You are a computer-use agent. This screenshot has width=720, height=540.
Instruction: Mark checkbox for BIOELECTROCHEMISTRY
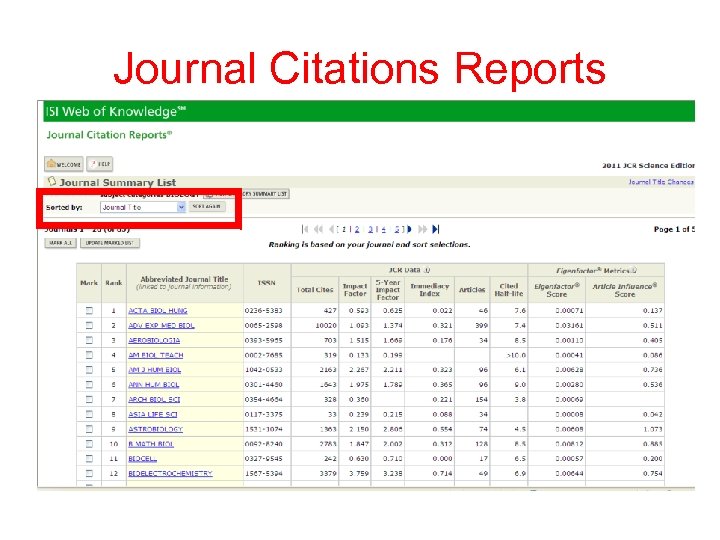(89, 473)
